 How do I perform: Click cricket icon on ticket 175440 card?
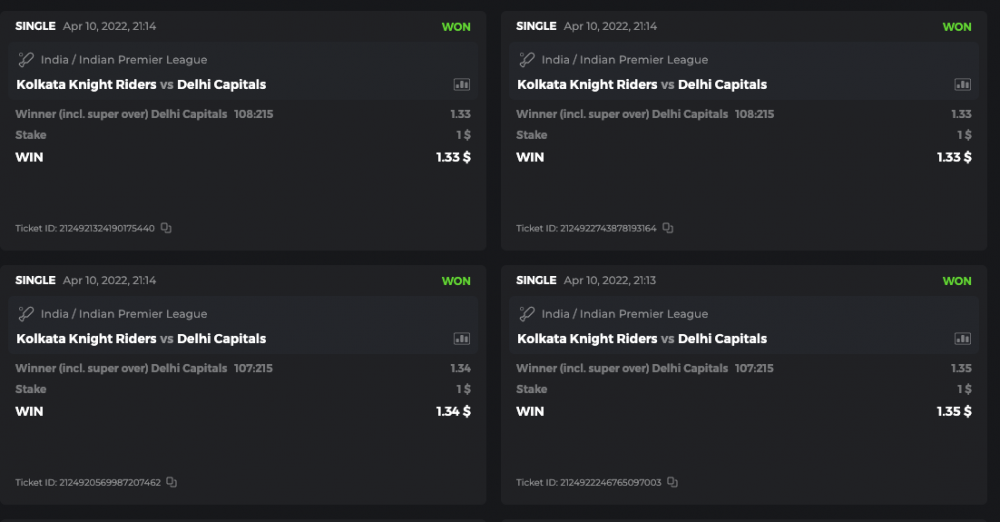tap(26, 60)
